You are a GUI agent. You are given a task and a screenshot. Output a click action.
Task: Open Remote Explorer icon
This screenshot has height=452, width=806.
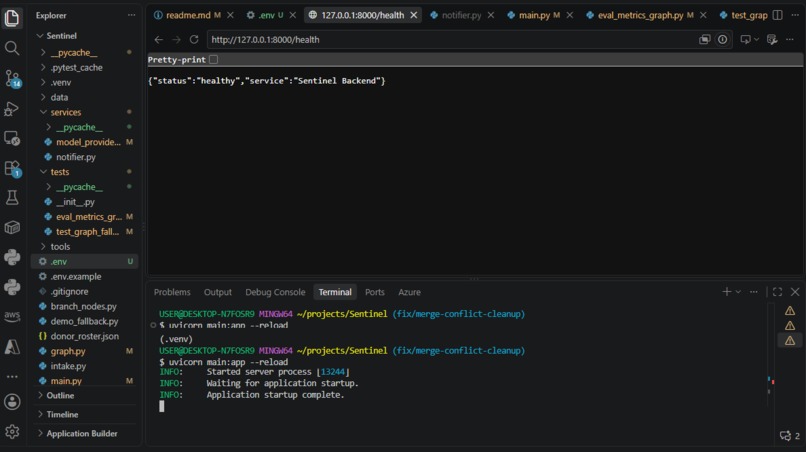(x=12, y=138)
